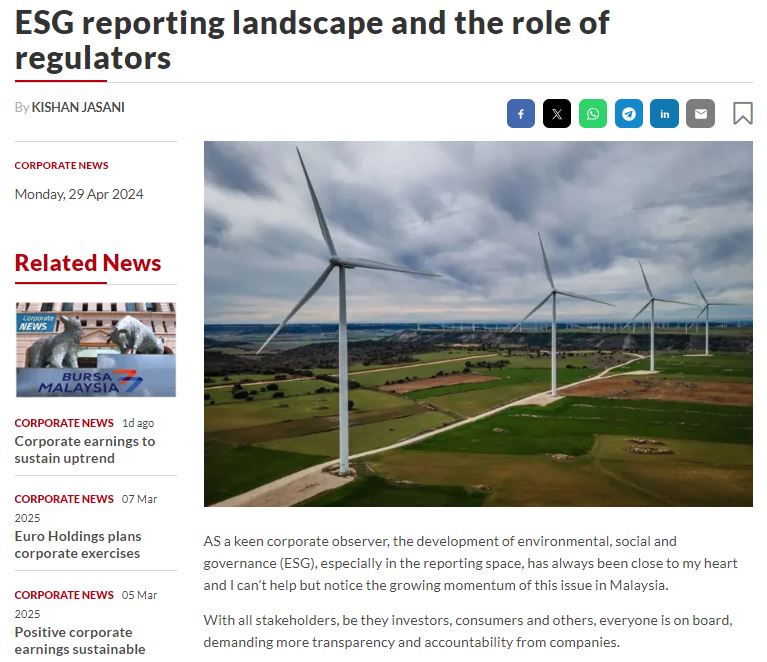Click the wind turbine article image
767x662 pixels.
478,323
